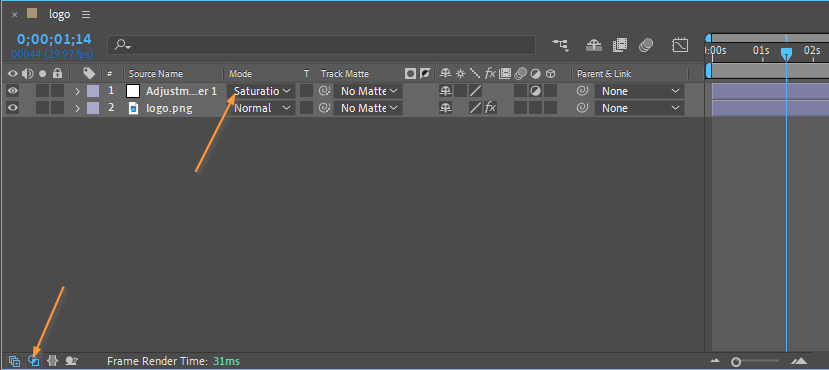
Task: Hide the logo.png layer
Action: click(x=13, y=108)
